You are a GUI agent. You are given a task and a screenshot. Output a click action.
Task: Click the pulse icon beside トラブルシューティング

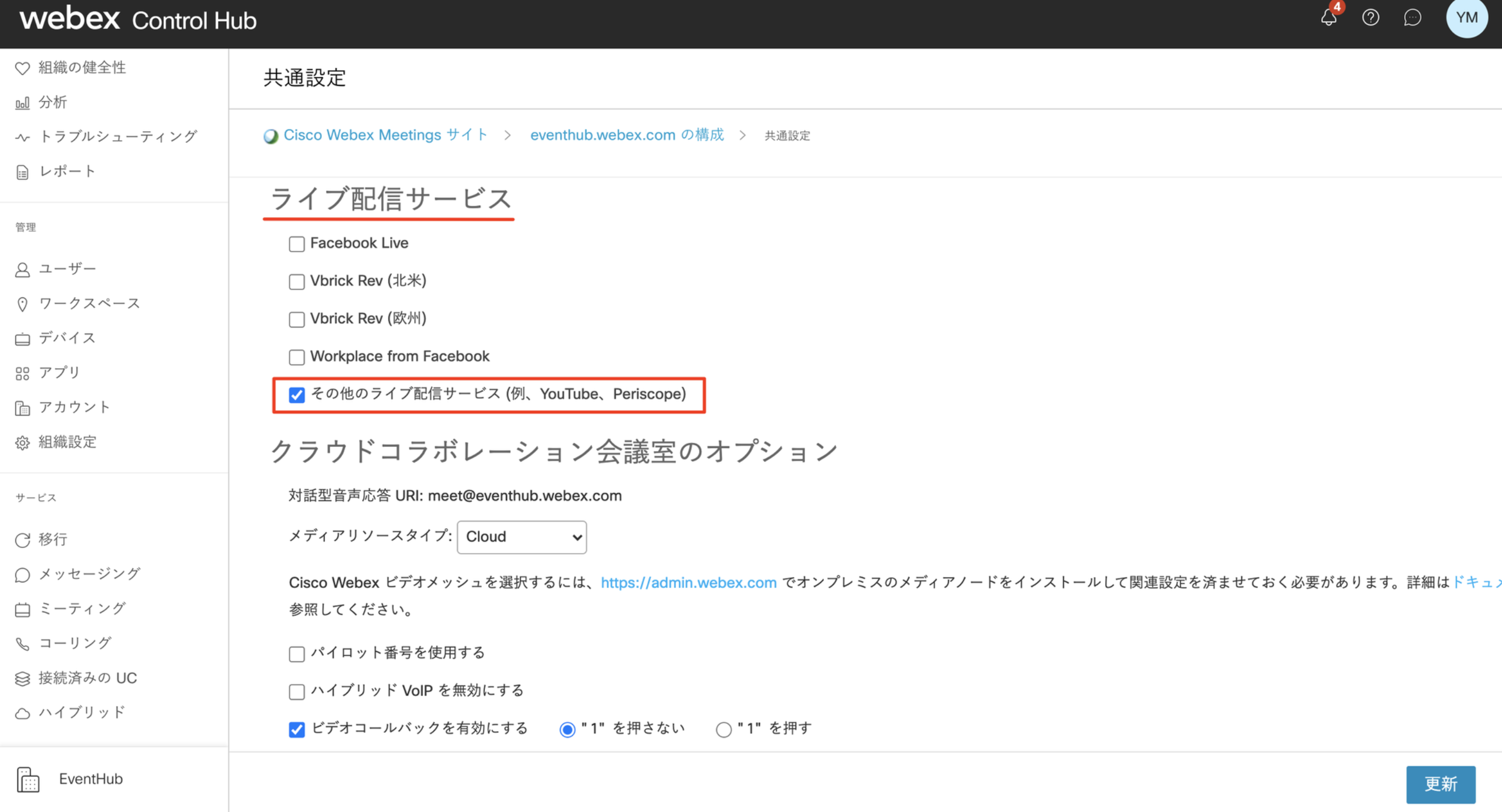point(22,137)
